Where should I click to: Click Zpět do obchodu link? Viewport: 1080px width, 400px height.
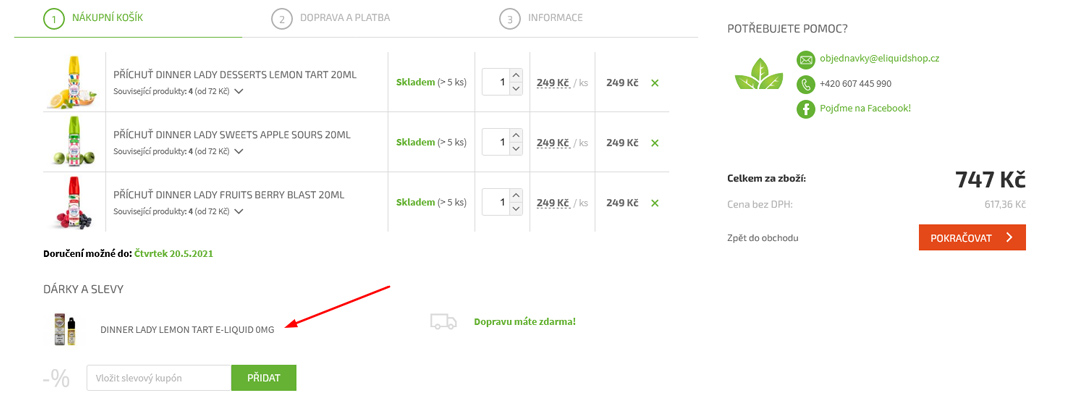[762, 238]
